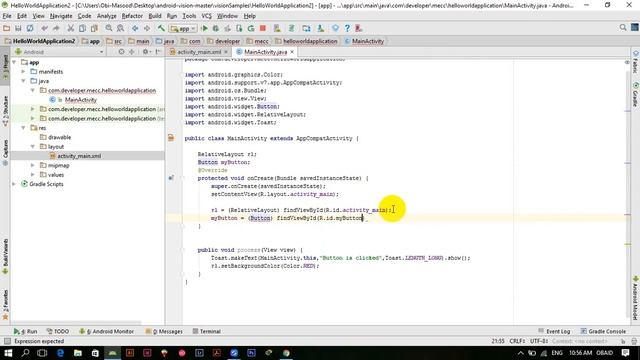Image resolution: width=640 pixels, height=360 pixels.
Task: Open the File menu
Action: click(7, 16)
